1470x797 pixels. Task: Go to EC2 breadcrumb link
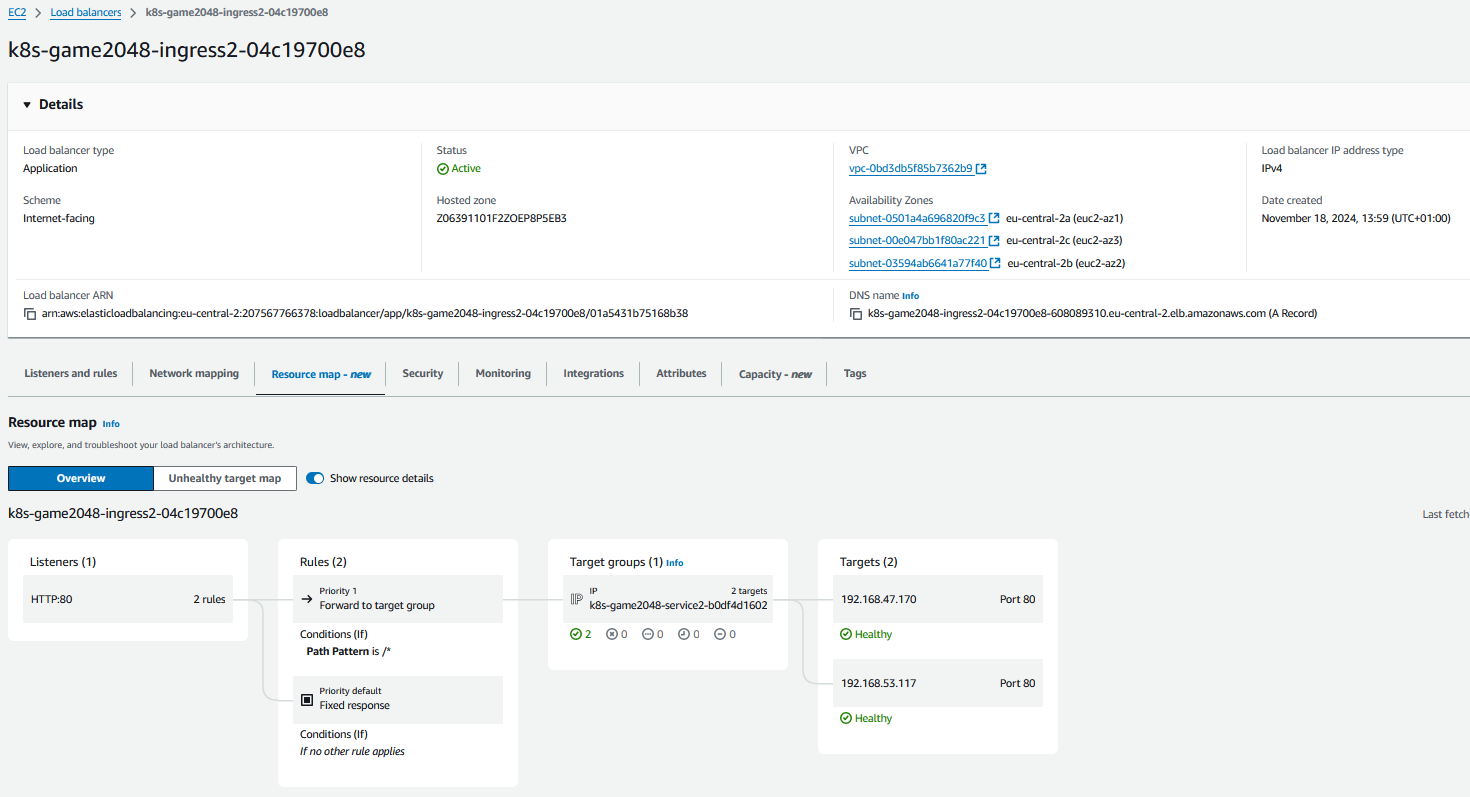(x=17, y=13)
